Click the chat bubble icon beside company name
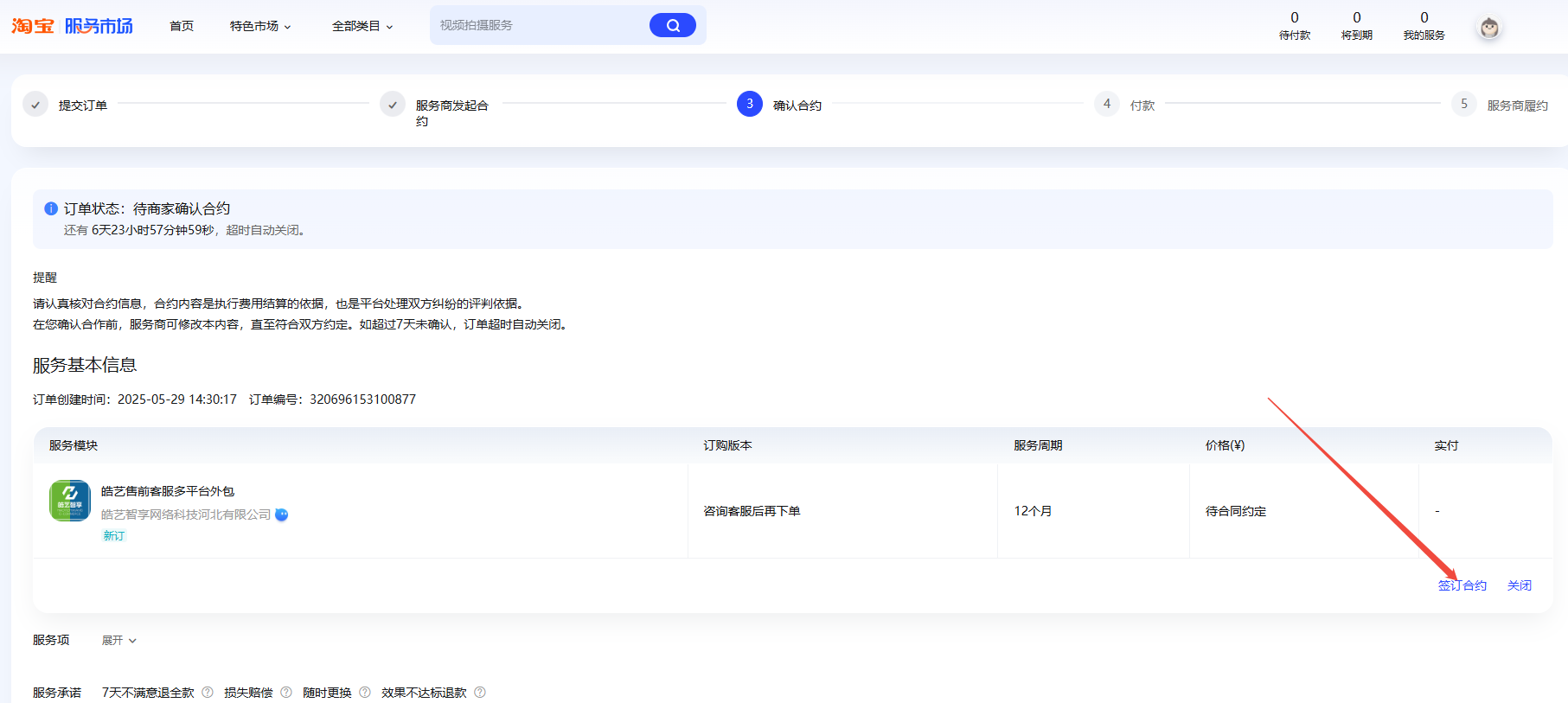This screenshot has width=1568, height=703. 282,514
